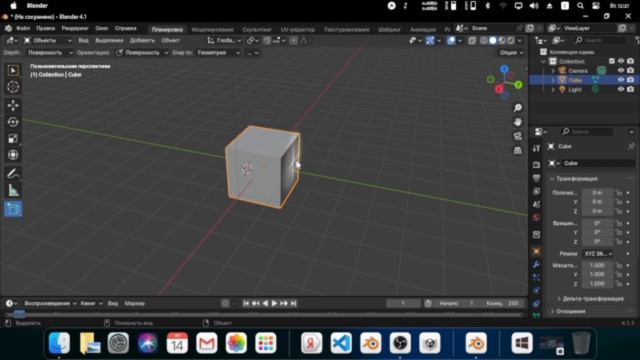Hide the Cube in viewport with eye
640x360 pixels.
(x=621, y=80)
